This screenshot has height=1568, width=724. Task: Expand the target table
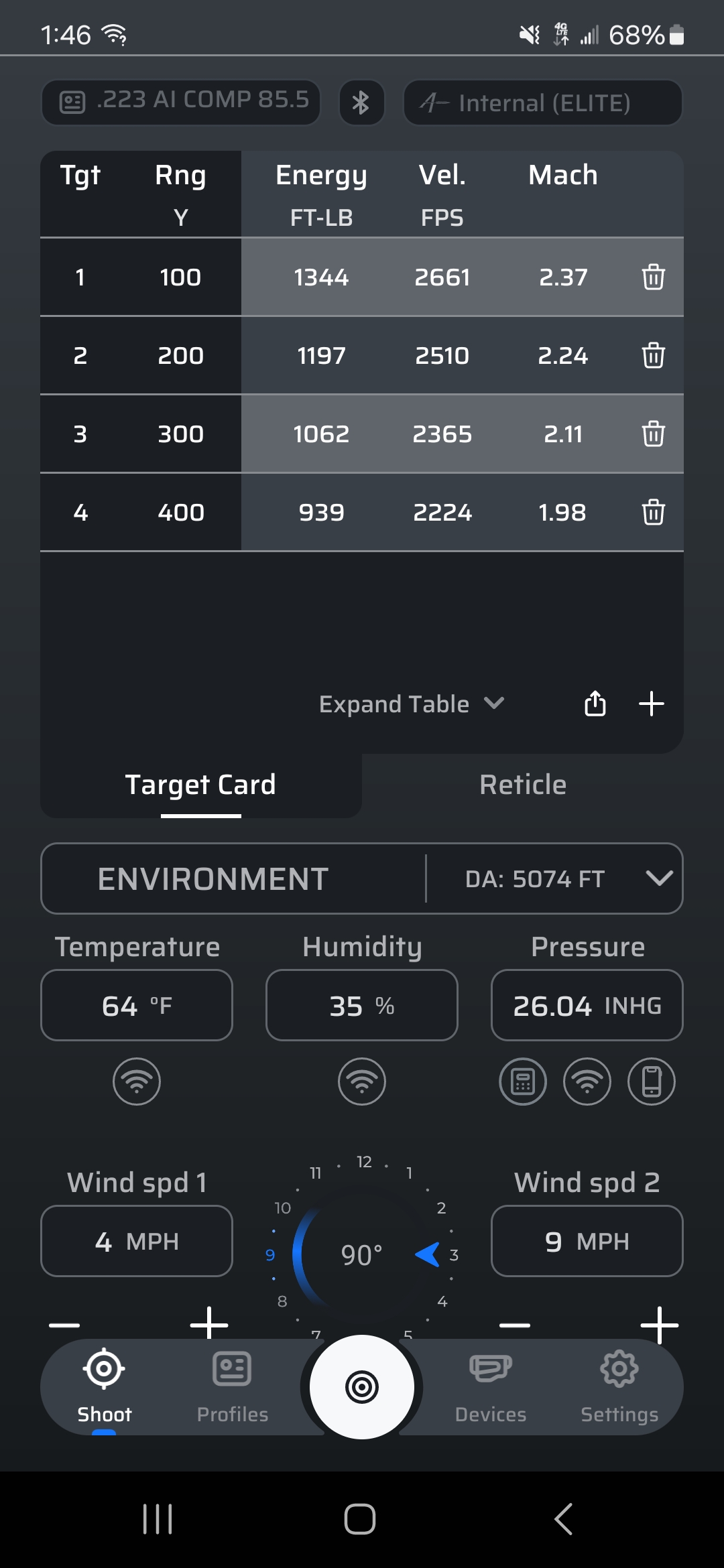(412, 704)
